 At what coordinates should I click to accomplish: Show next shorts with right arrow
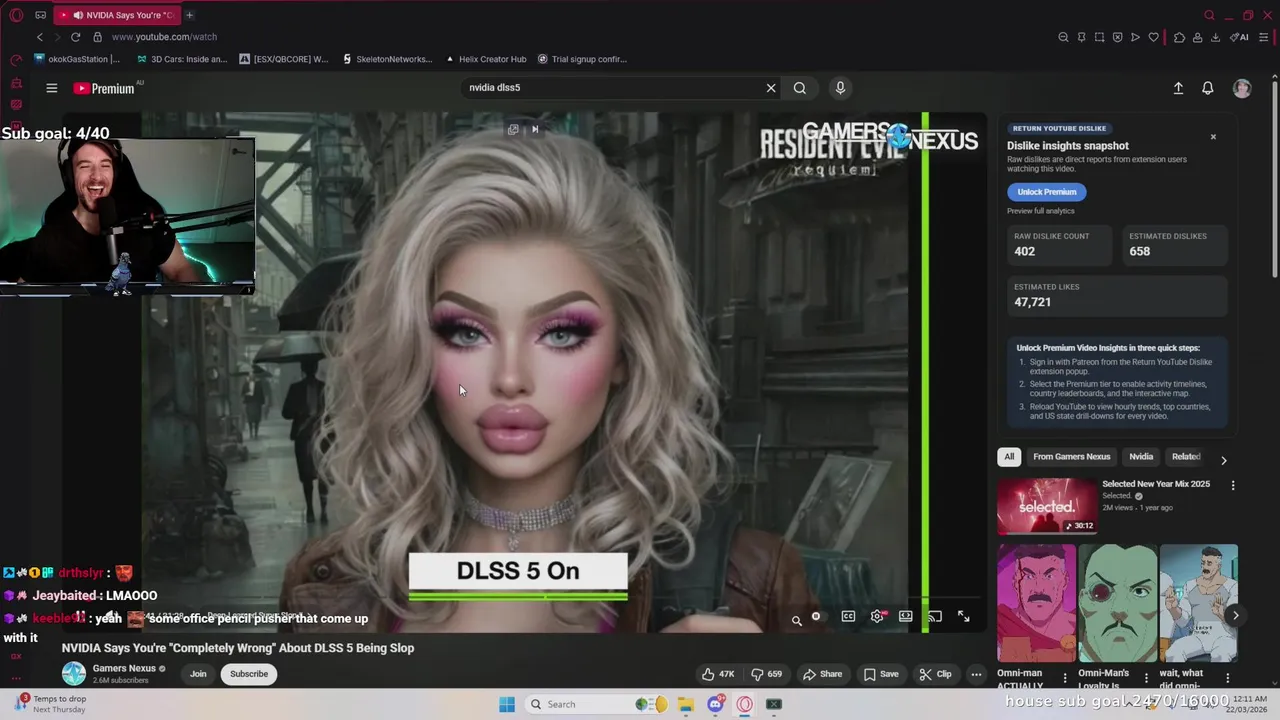pyautogui.click(x=1235, y=616)
